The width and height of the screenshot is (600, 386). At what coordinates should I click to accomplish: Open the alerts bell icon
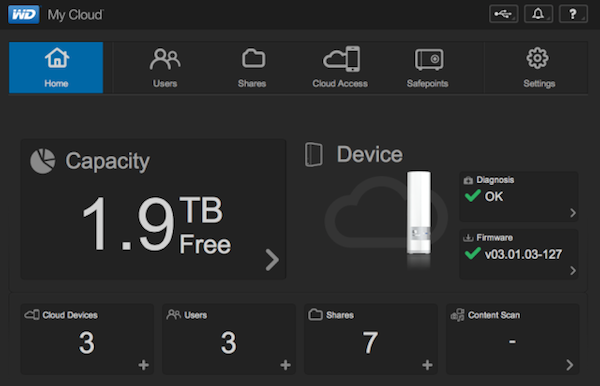pos(538,14)
